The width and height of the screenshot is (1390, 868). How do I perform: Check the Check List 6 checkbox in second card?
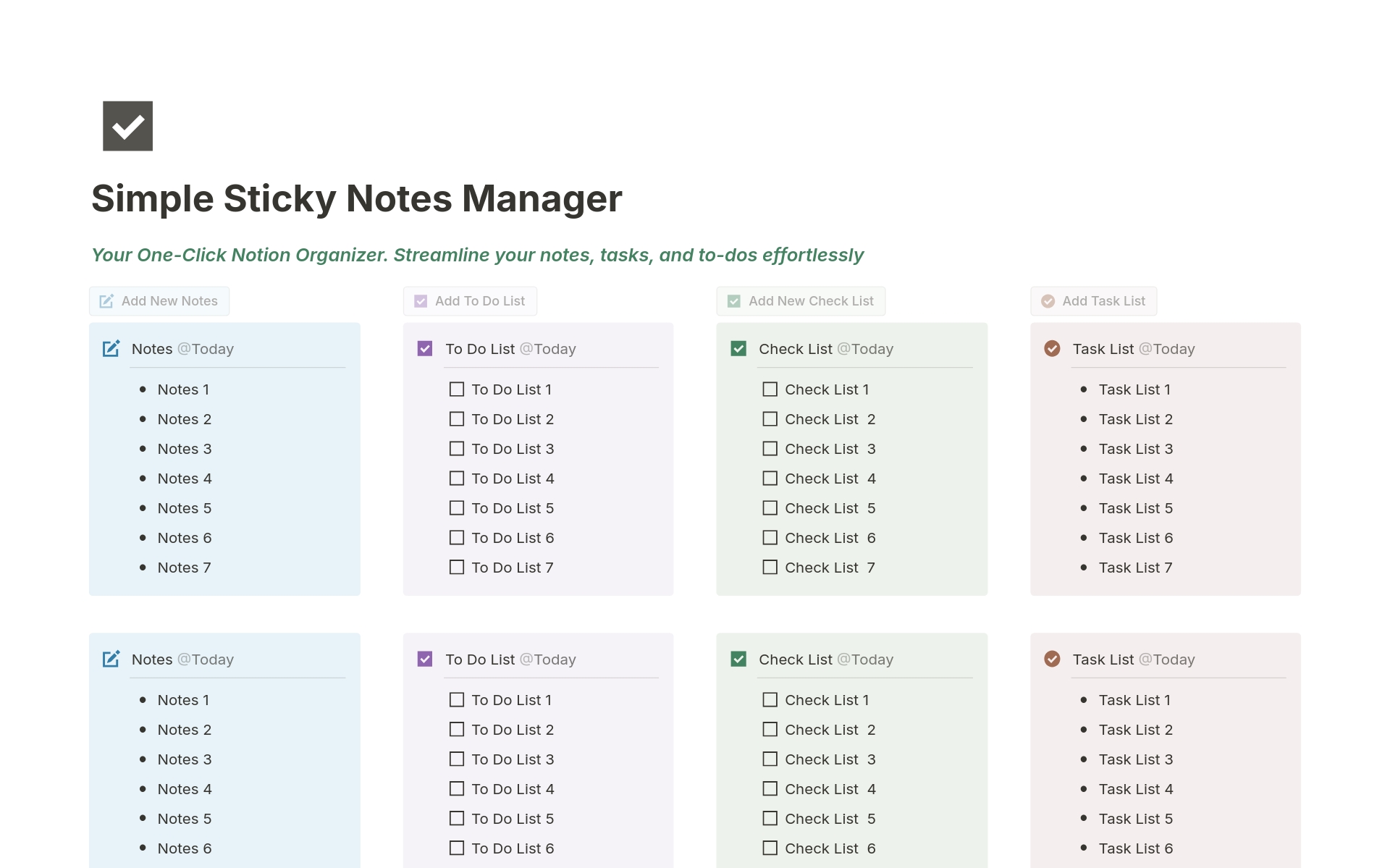770,848
